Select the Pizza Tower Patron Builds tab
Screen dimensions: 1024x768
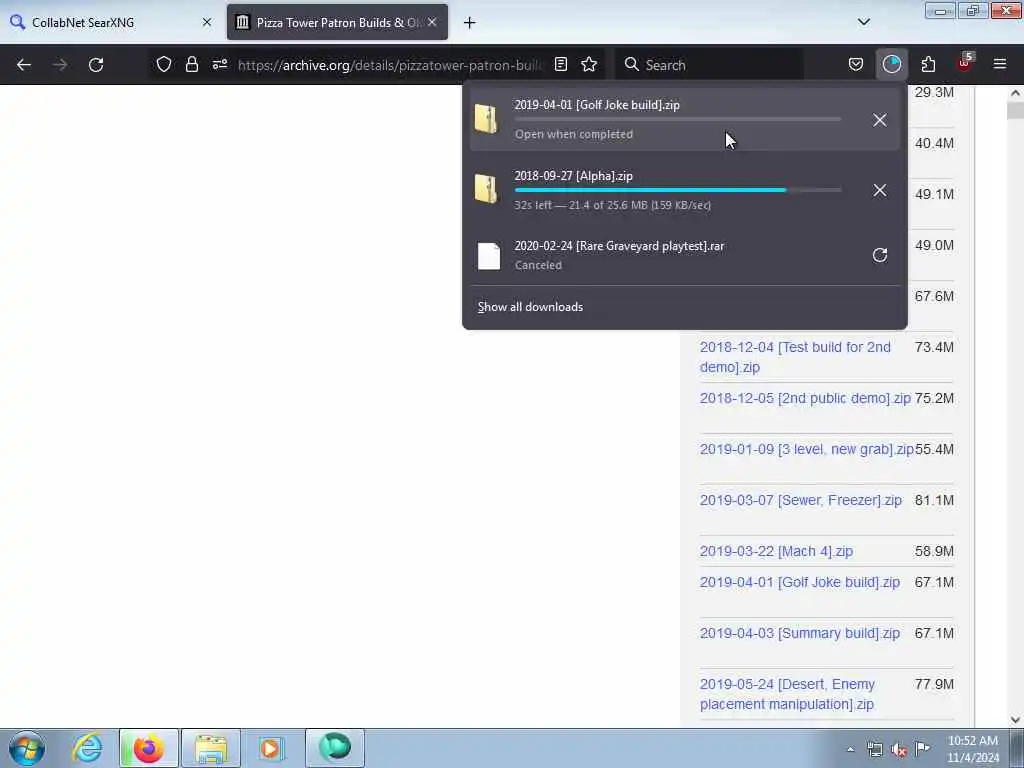coord(338,22)
